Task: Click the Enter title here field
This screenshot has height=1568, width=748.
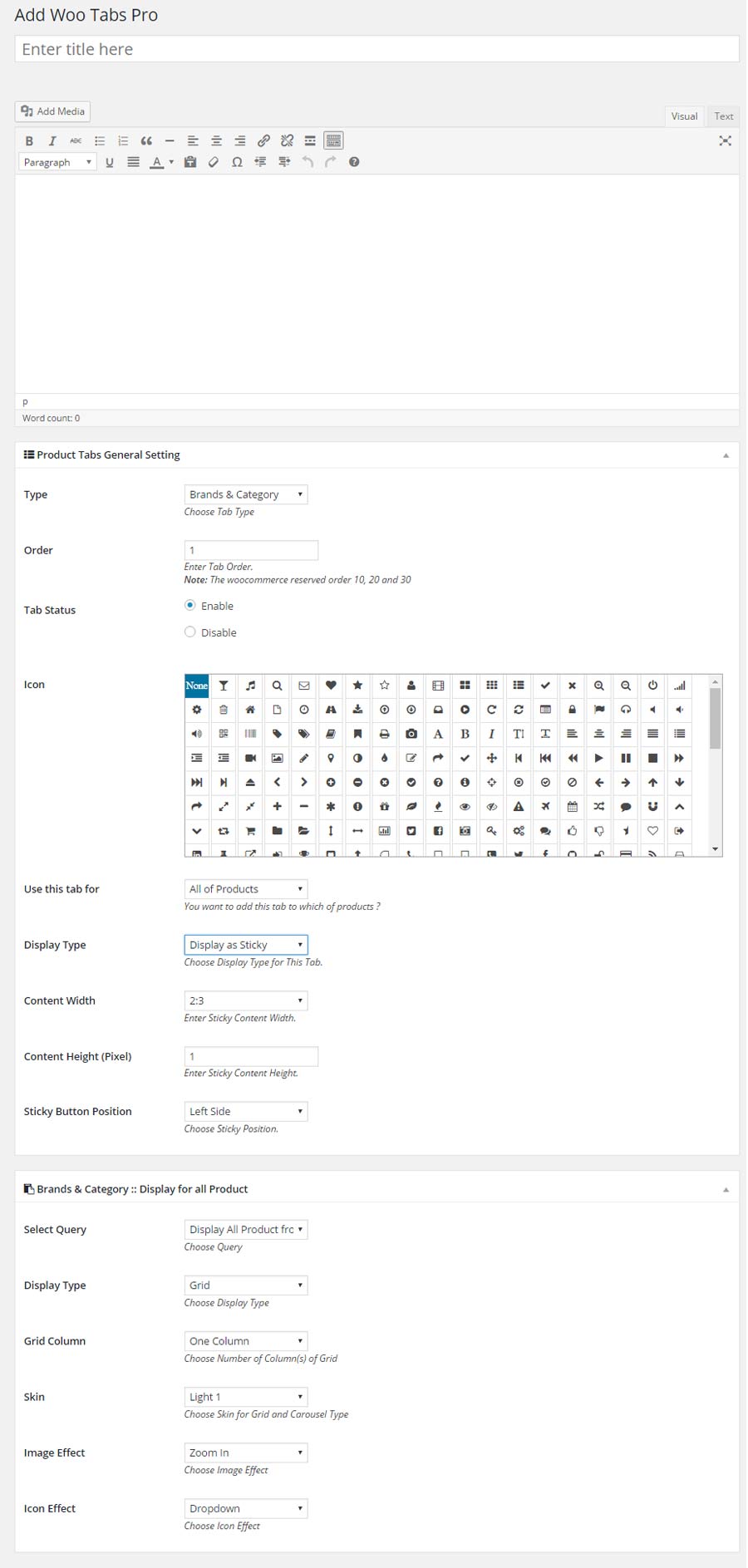Action: click(x=376, y=49)
